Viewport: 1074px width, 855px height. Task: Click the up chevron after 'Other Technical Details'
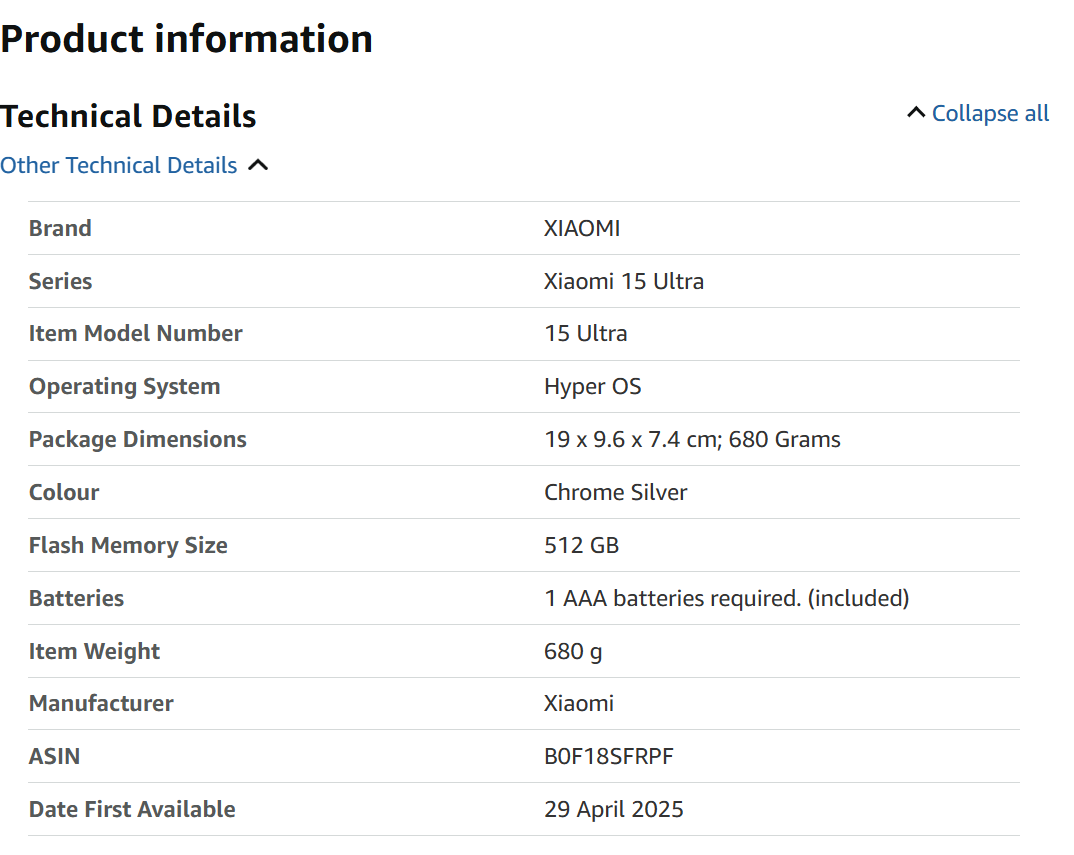[258, 166]
